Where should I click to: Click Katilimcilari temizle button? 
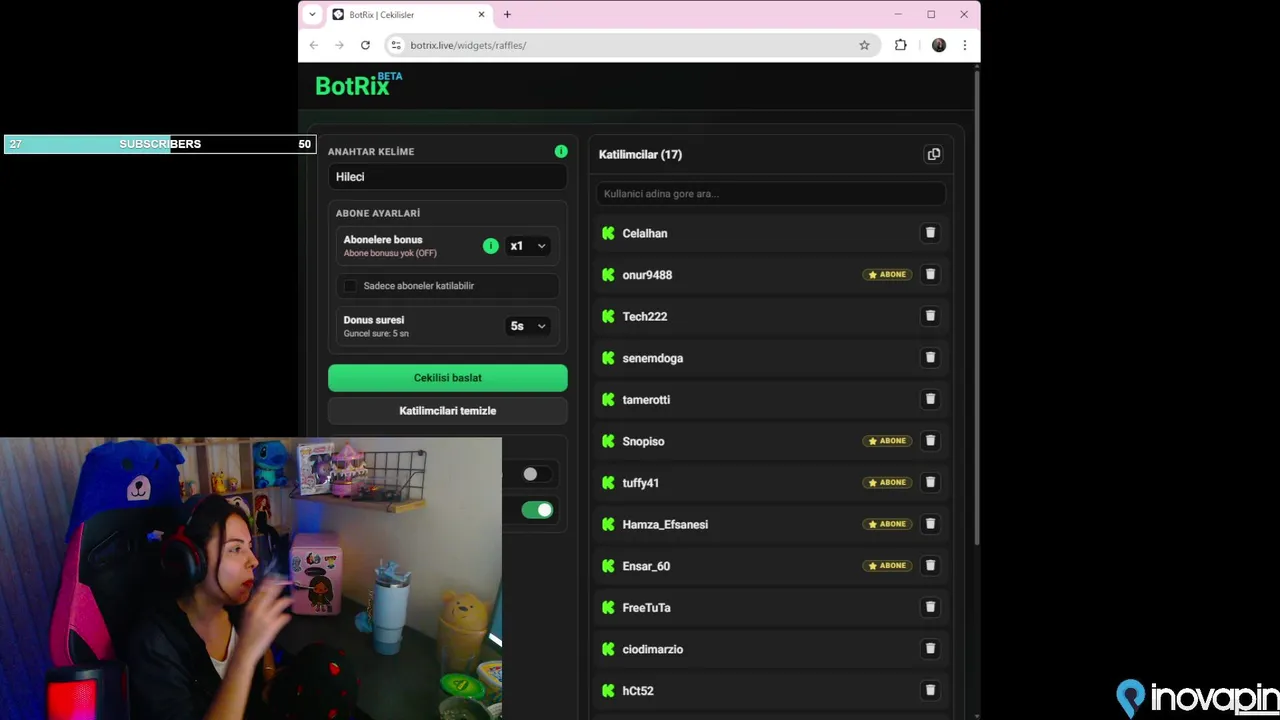coord(448,411)
